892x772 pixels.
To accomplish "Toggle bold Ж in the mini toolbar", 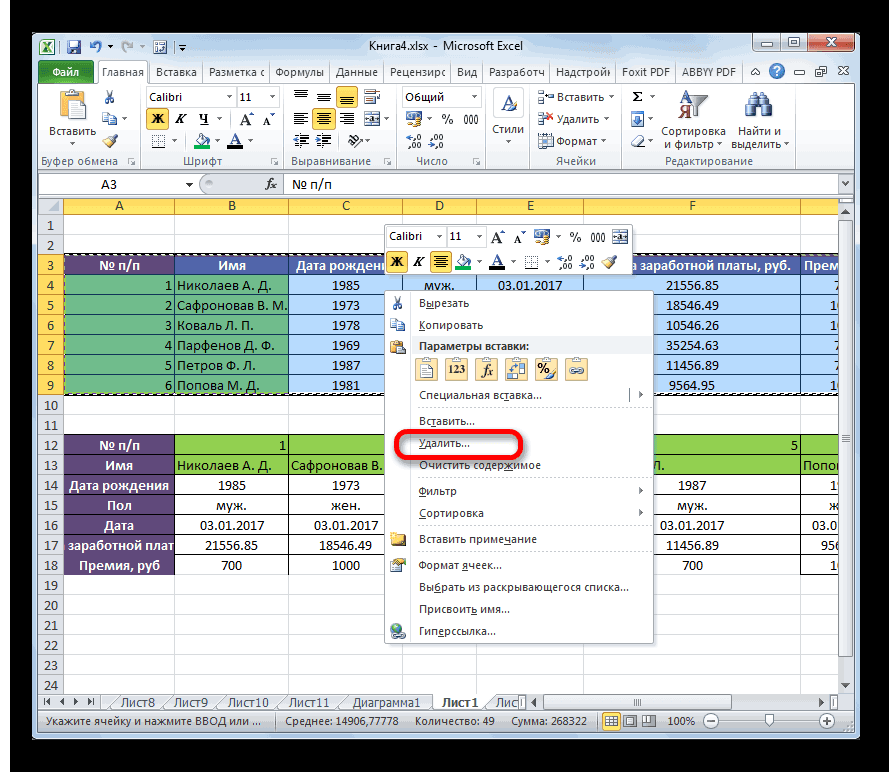I will (397, 262).
